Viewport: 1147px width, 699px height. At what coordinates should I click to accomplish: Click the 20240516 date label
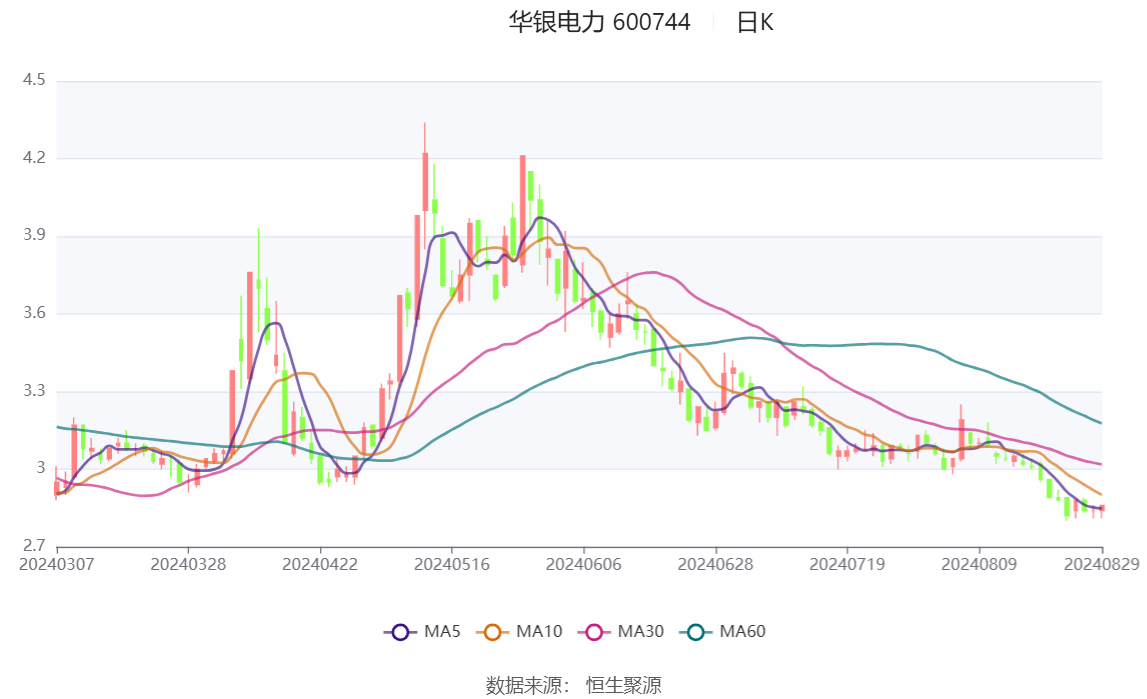click(451, 564)
